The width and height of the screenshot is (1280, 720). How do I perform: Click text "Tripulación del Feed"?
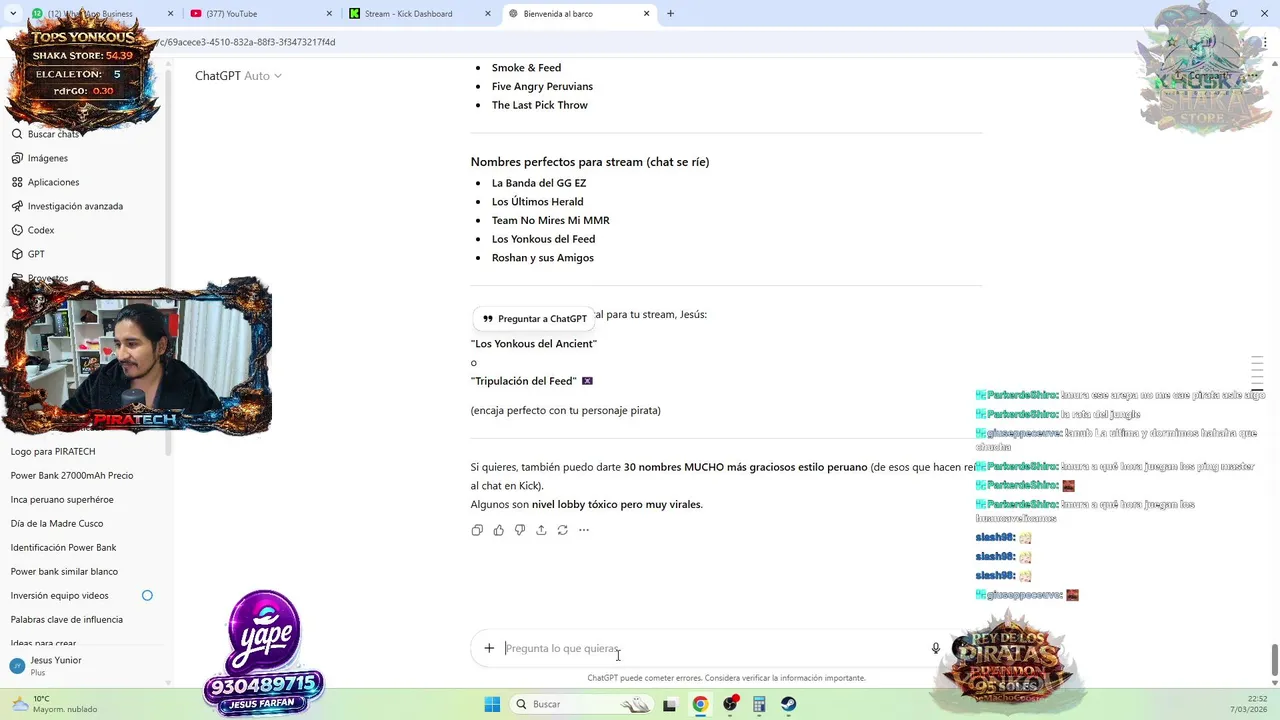click(x=524, y=381)
